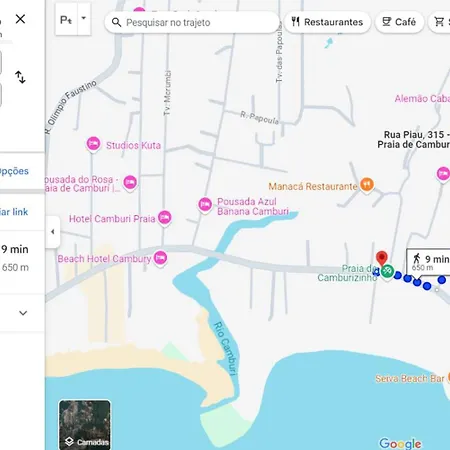Click the Rua Piau, 315 address label
The height and width of the screenshot is (450, 450).
(x=414, y=139)
